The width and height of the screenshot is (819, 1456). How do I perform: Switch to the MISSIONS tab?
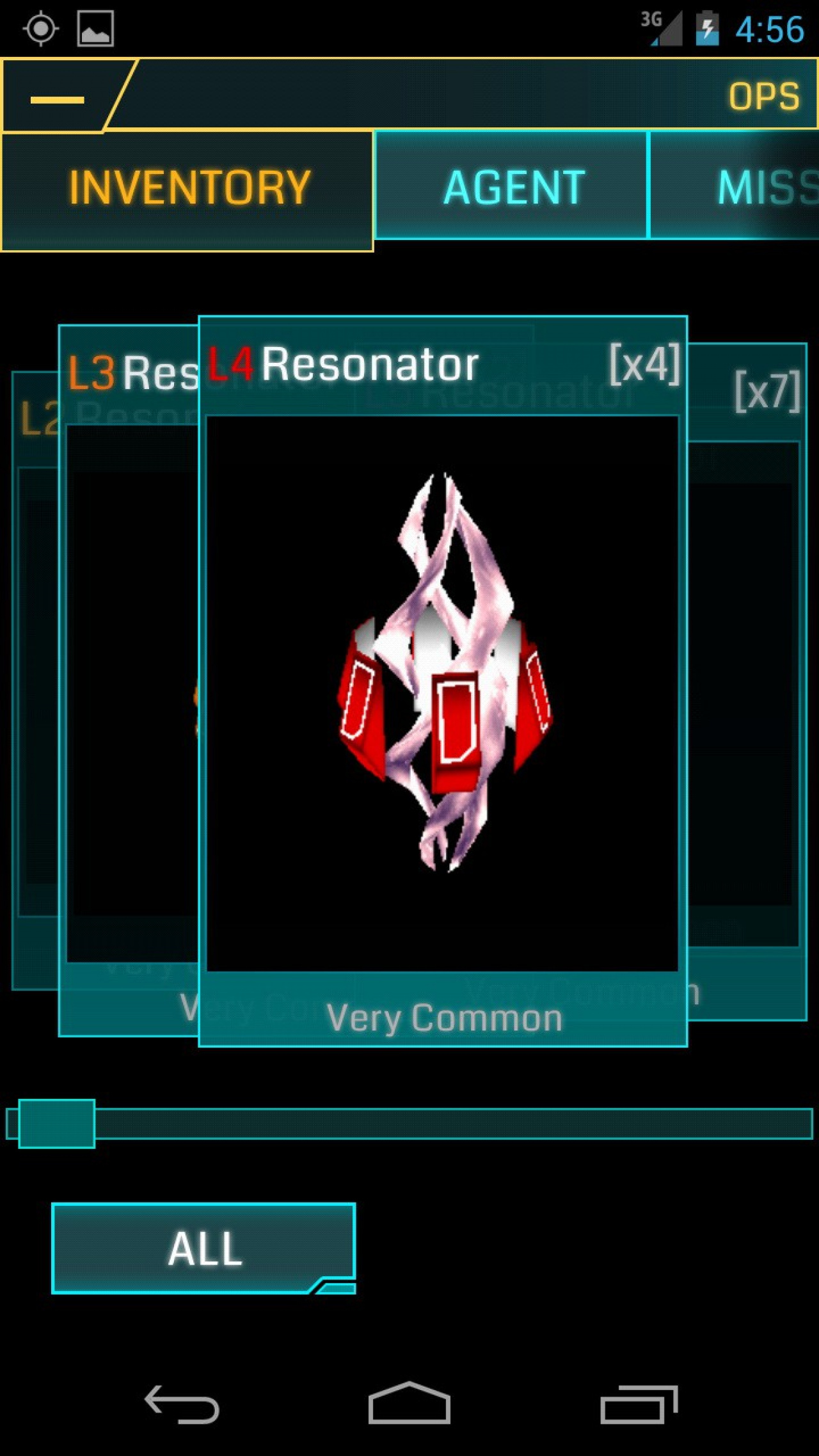735,186
